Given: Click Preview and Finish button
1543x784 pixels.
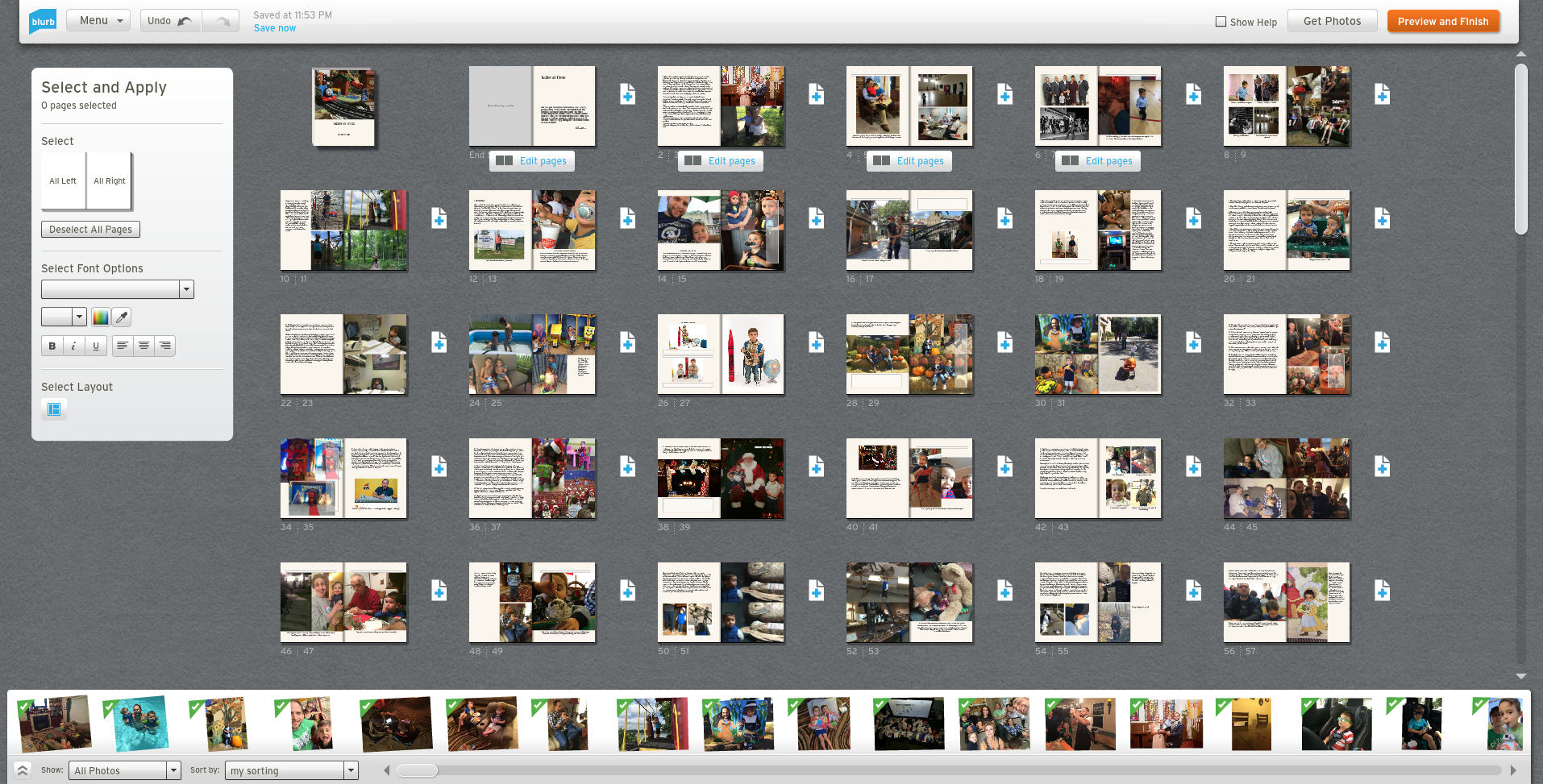Looking at the screenshot, I should click(x=1442, y=22).
